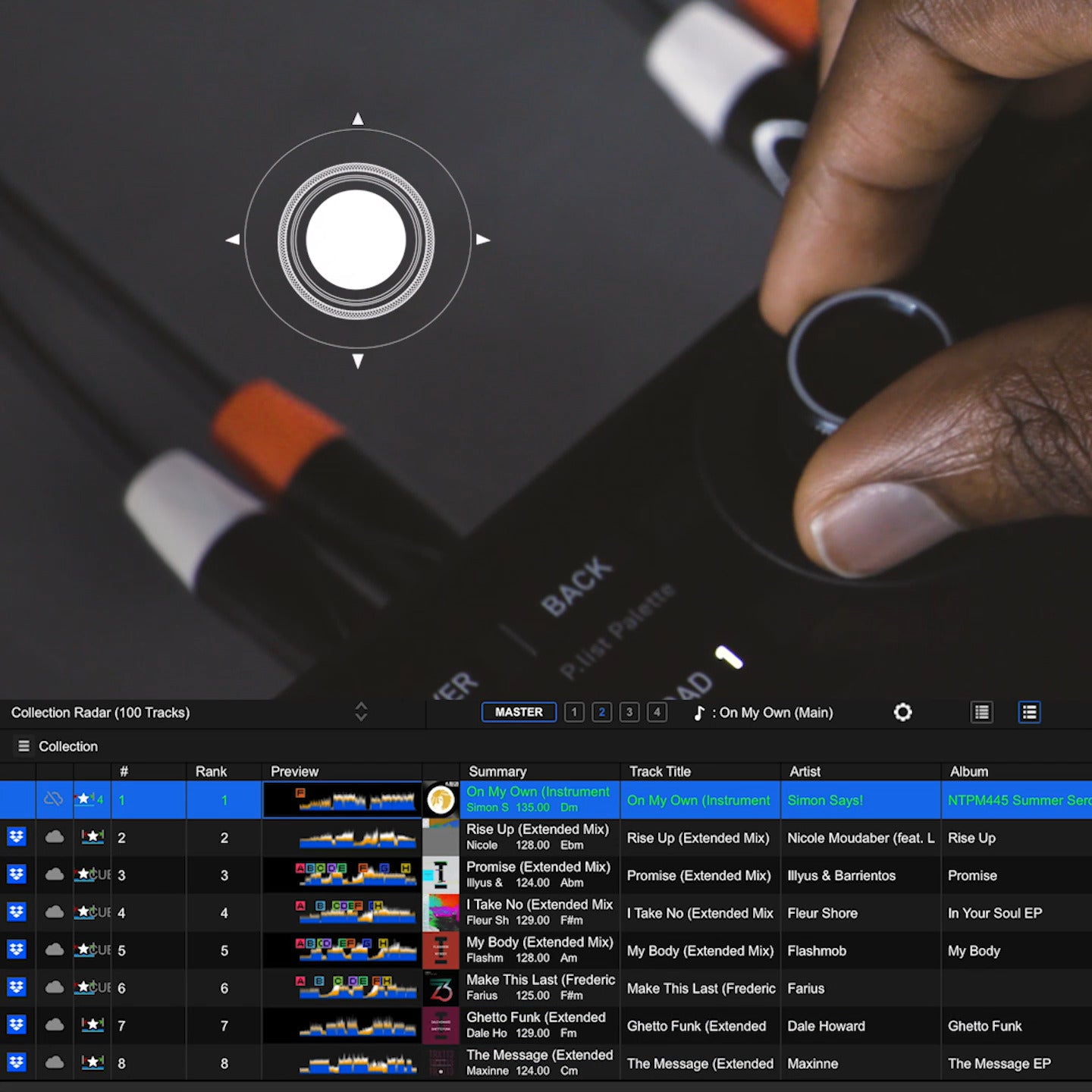The height and width of the screenshot is (1092, 1092).
Task: Select the Fleur Shore artist cell
Action: (x=822, y=913)
